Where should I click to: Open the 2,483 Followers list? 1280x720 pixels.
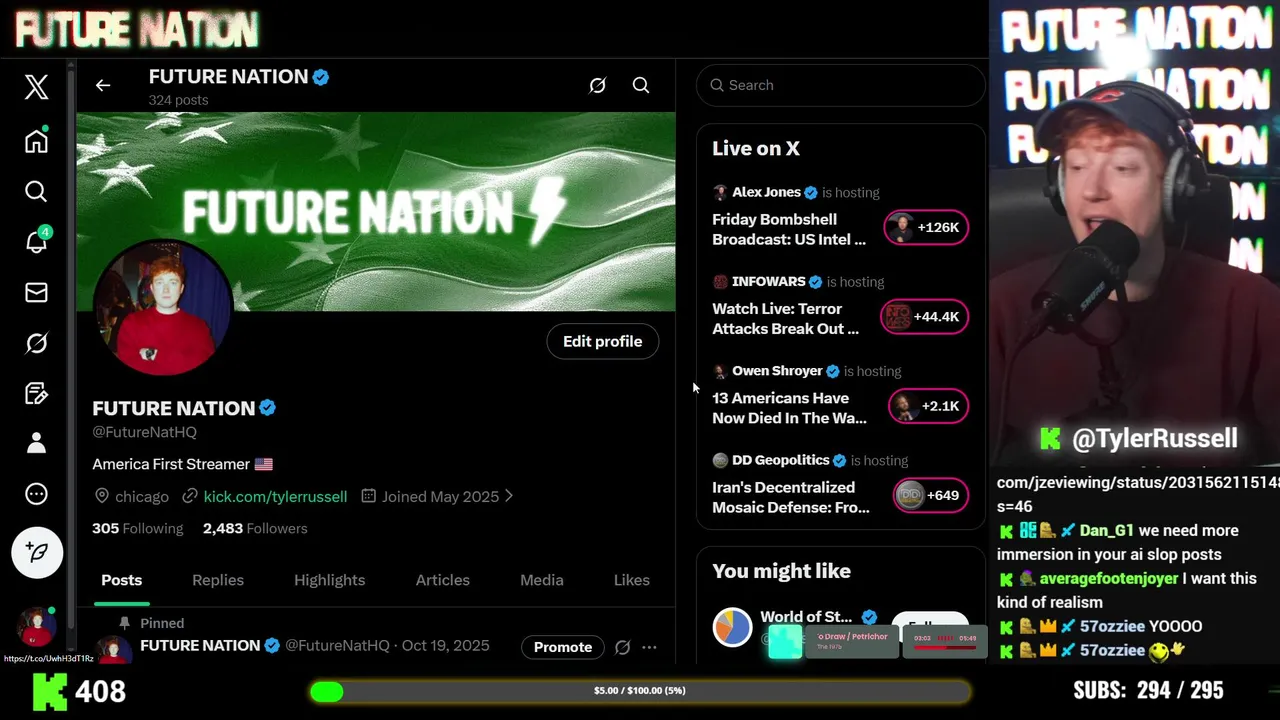(255, 528)
